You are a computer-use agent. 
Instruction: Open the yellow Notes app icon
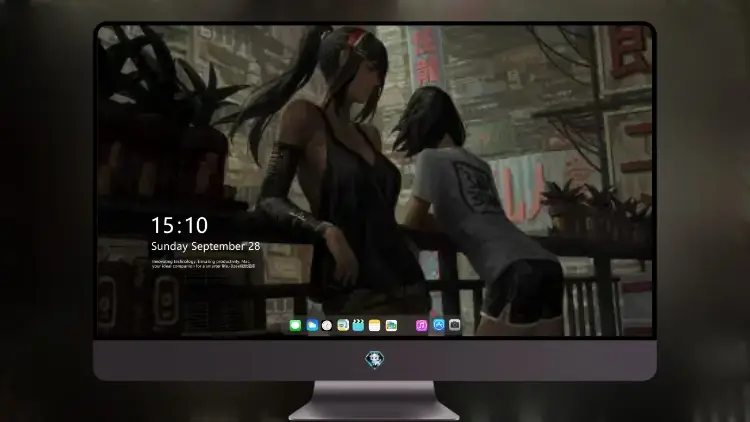pyautogui.click(x=375, y=325)
